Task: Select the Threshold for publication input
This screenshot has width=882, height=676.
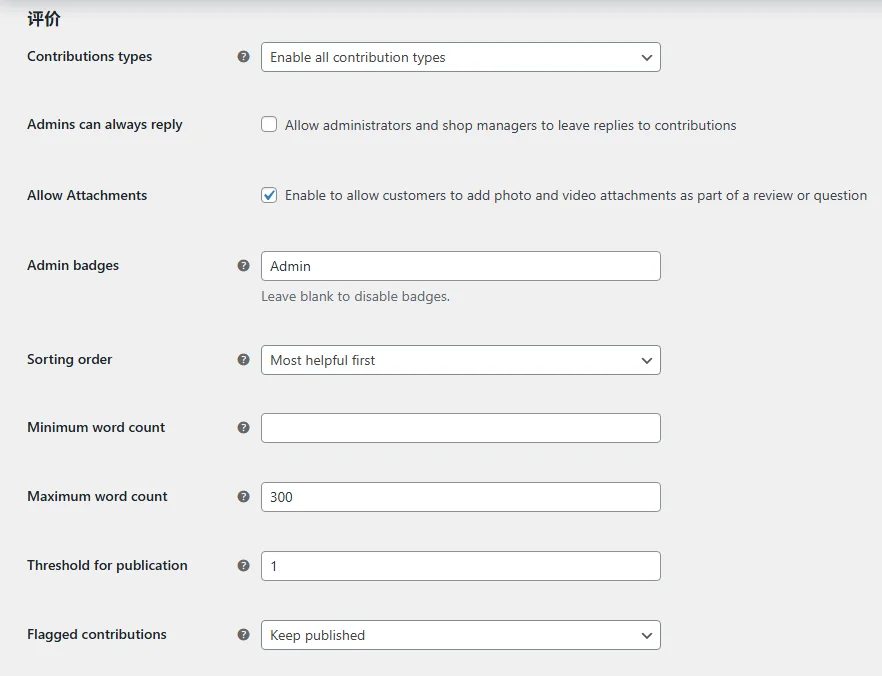Action: tap(461, 566)
